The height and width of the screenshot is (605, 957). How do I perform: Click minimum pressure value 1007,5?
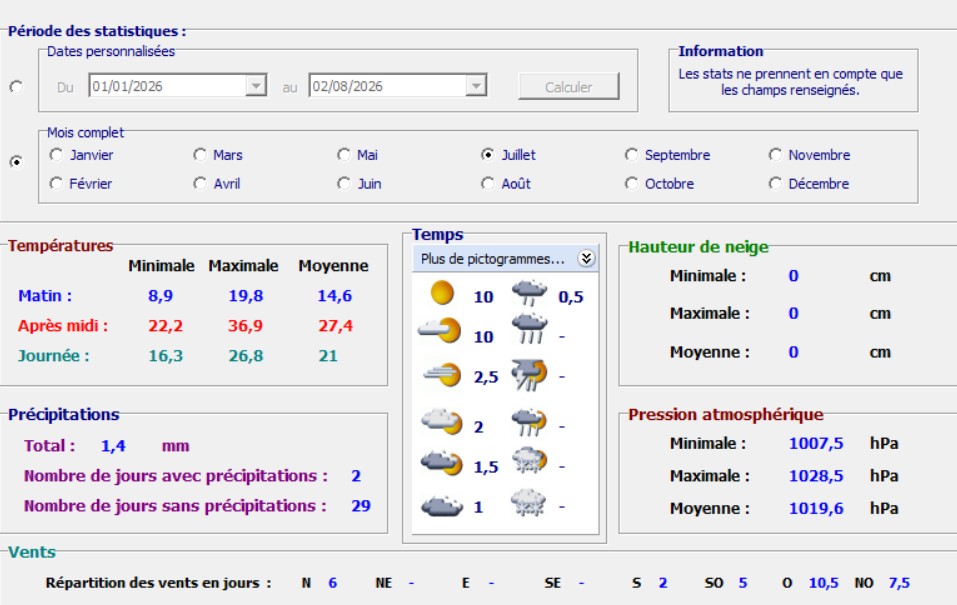click(816, 443)
